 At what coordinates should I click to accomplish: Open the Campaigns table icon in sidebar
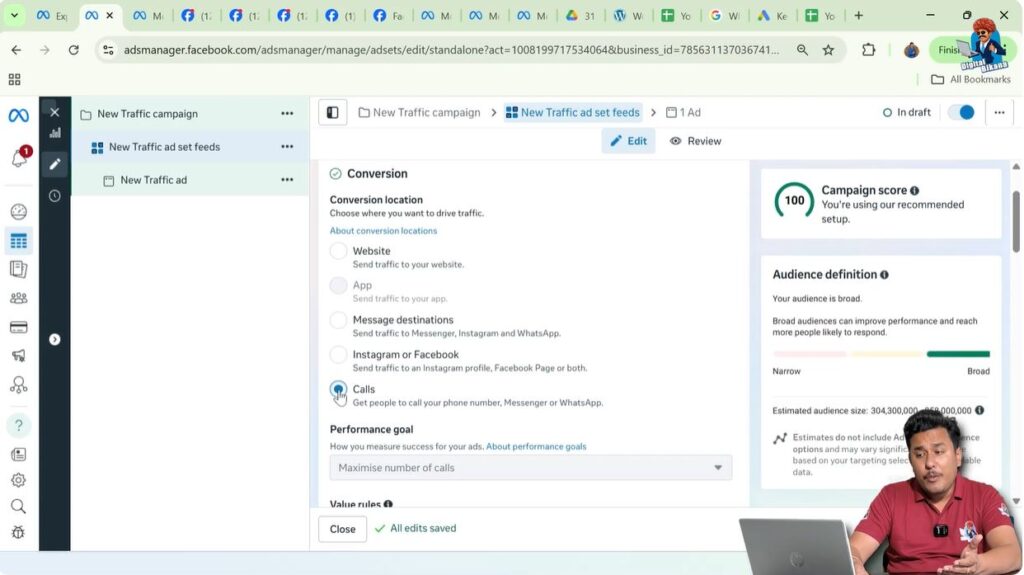(x=18, y=240)
